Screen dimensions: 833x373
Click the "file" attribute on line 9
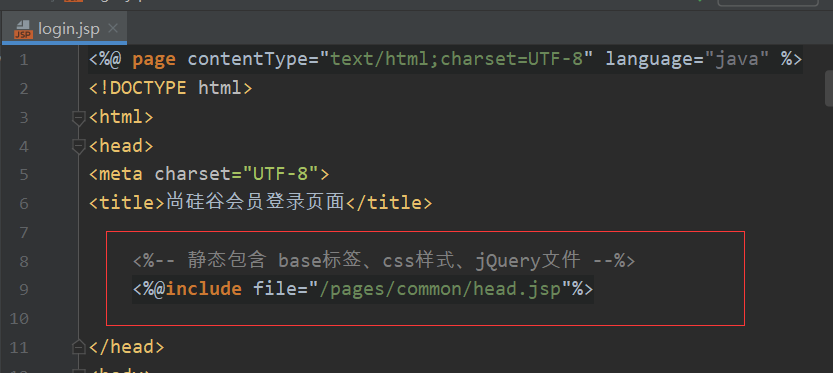click(x=275, y=289)
